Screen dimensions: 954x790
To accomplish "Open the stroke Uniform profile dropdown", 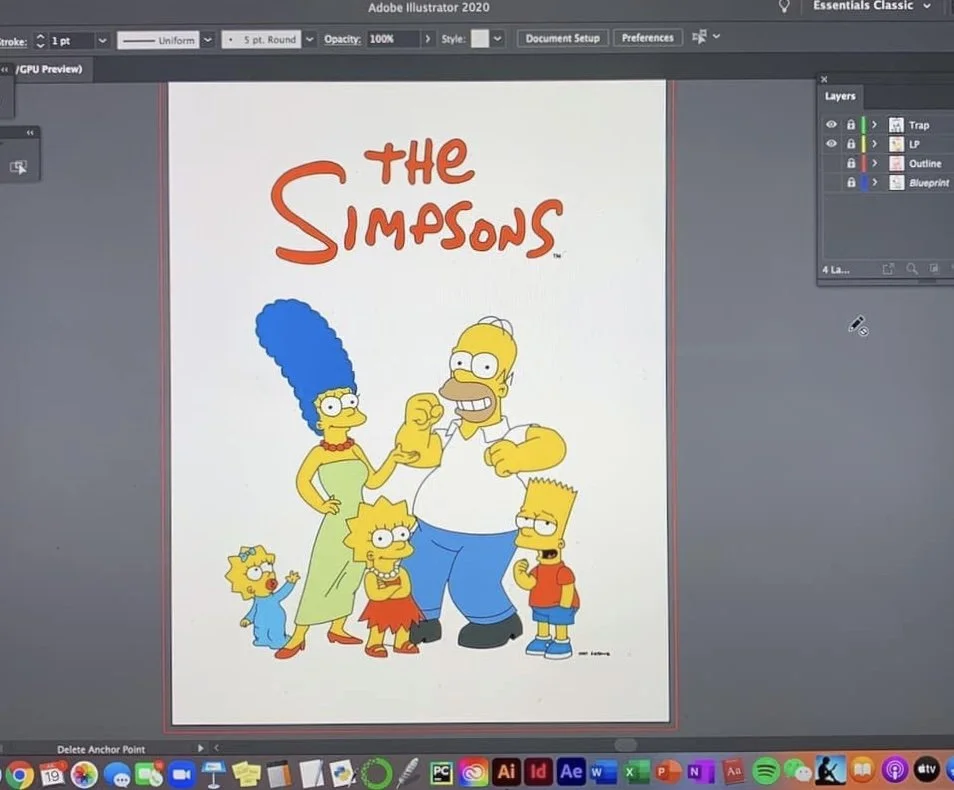I will coord(207,39).
